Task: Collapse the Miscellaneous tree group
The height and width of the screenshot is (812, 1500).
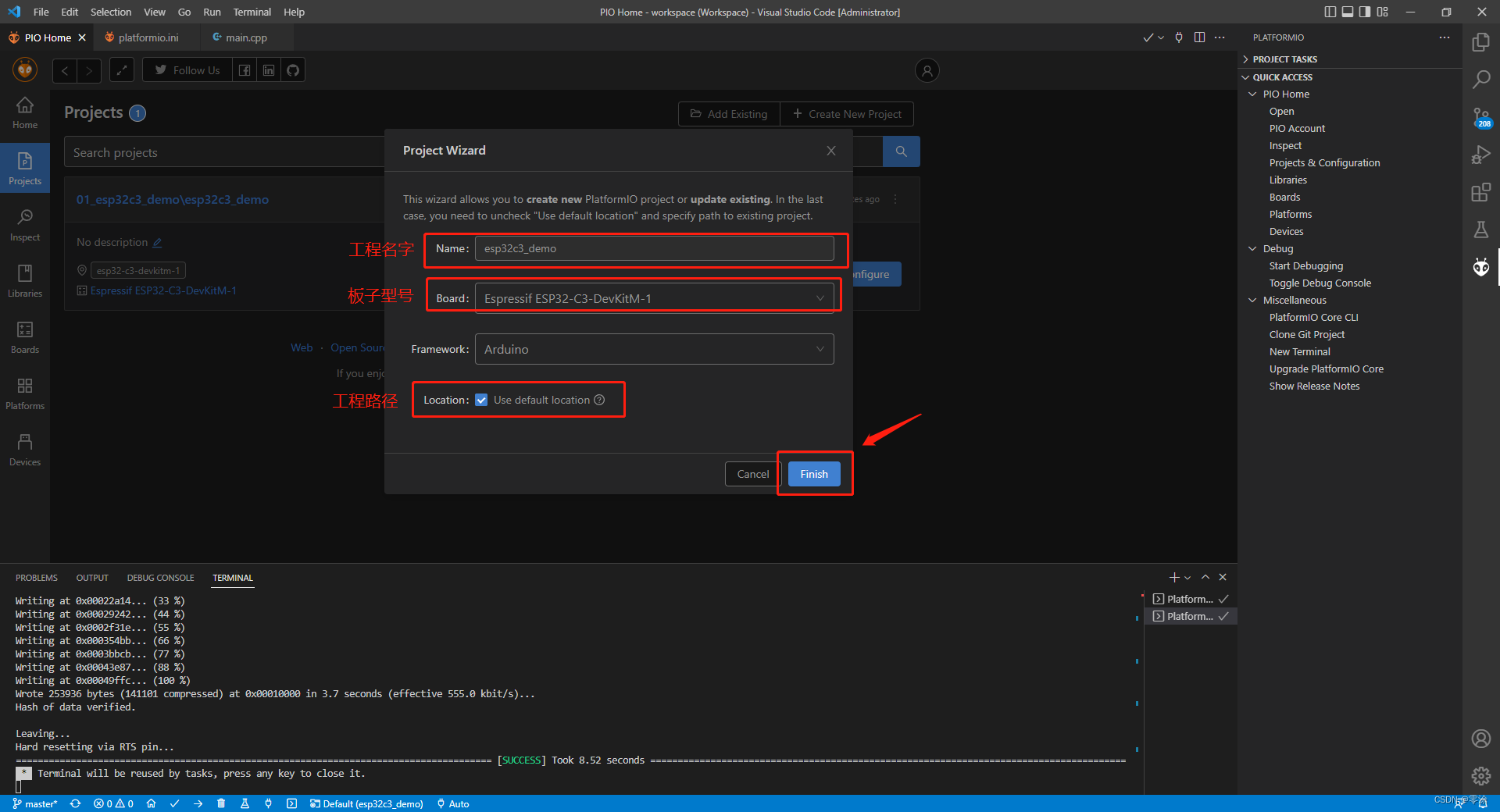Action: pyautogui.click(x=1253, y=301)
